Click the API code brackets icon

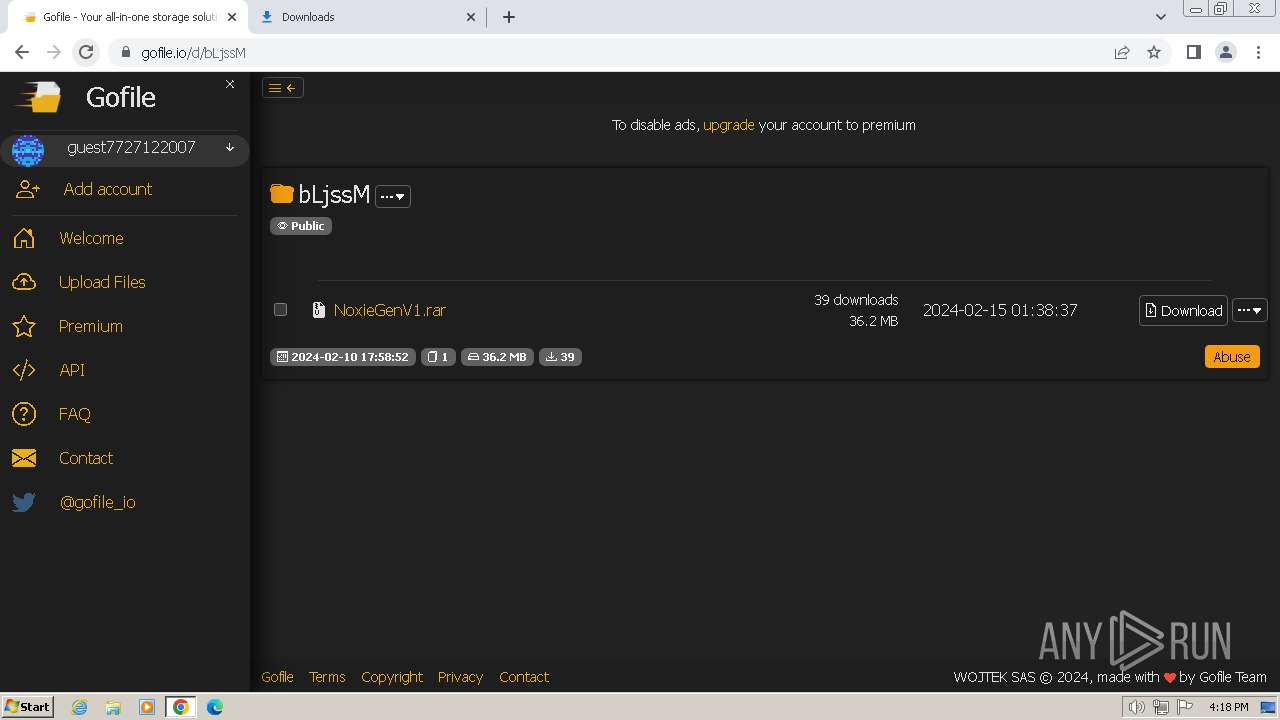(24, 370)
